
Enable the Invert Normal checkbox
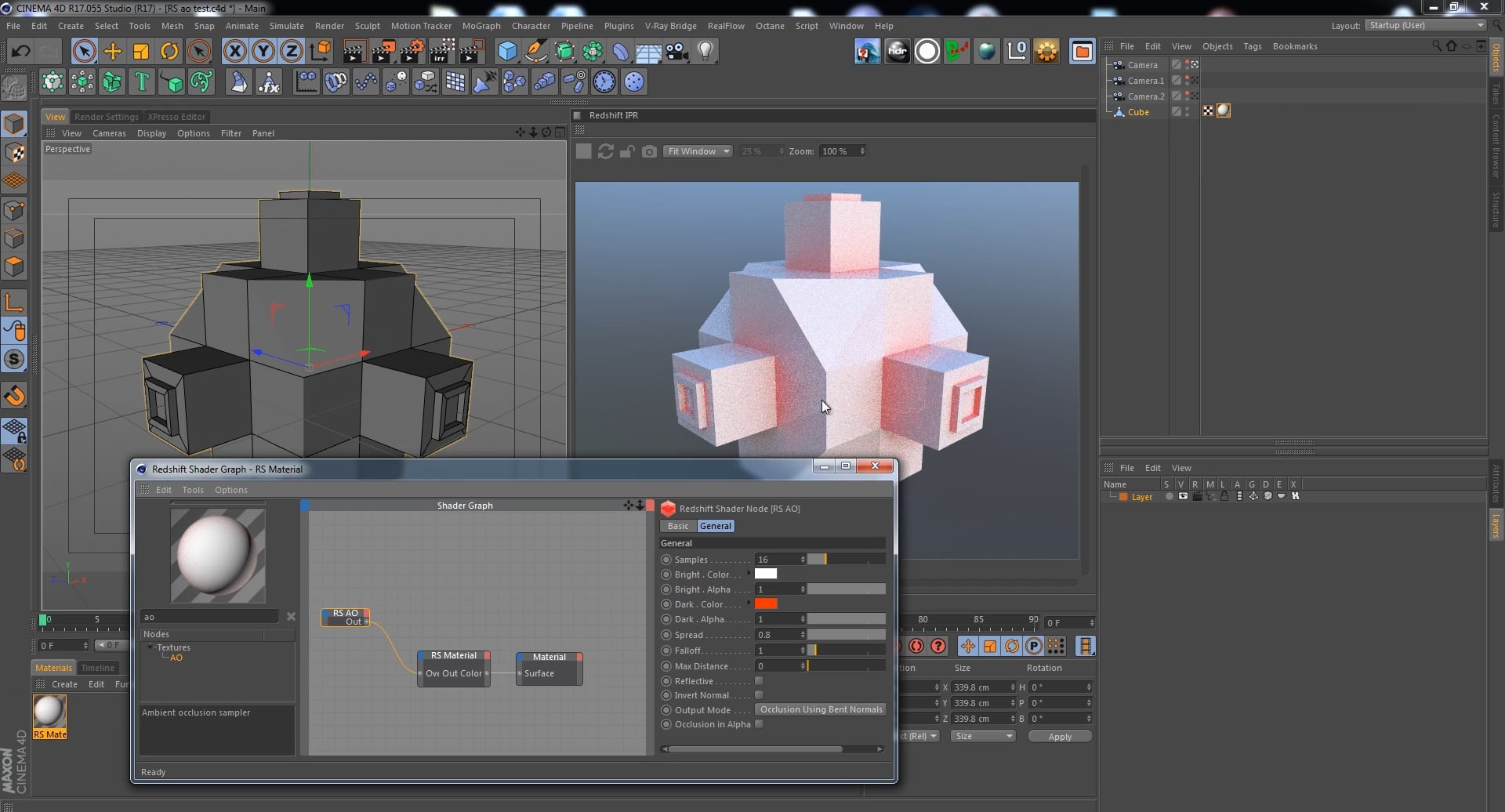coord(759,695)
